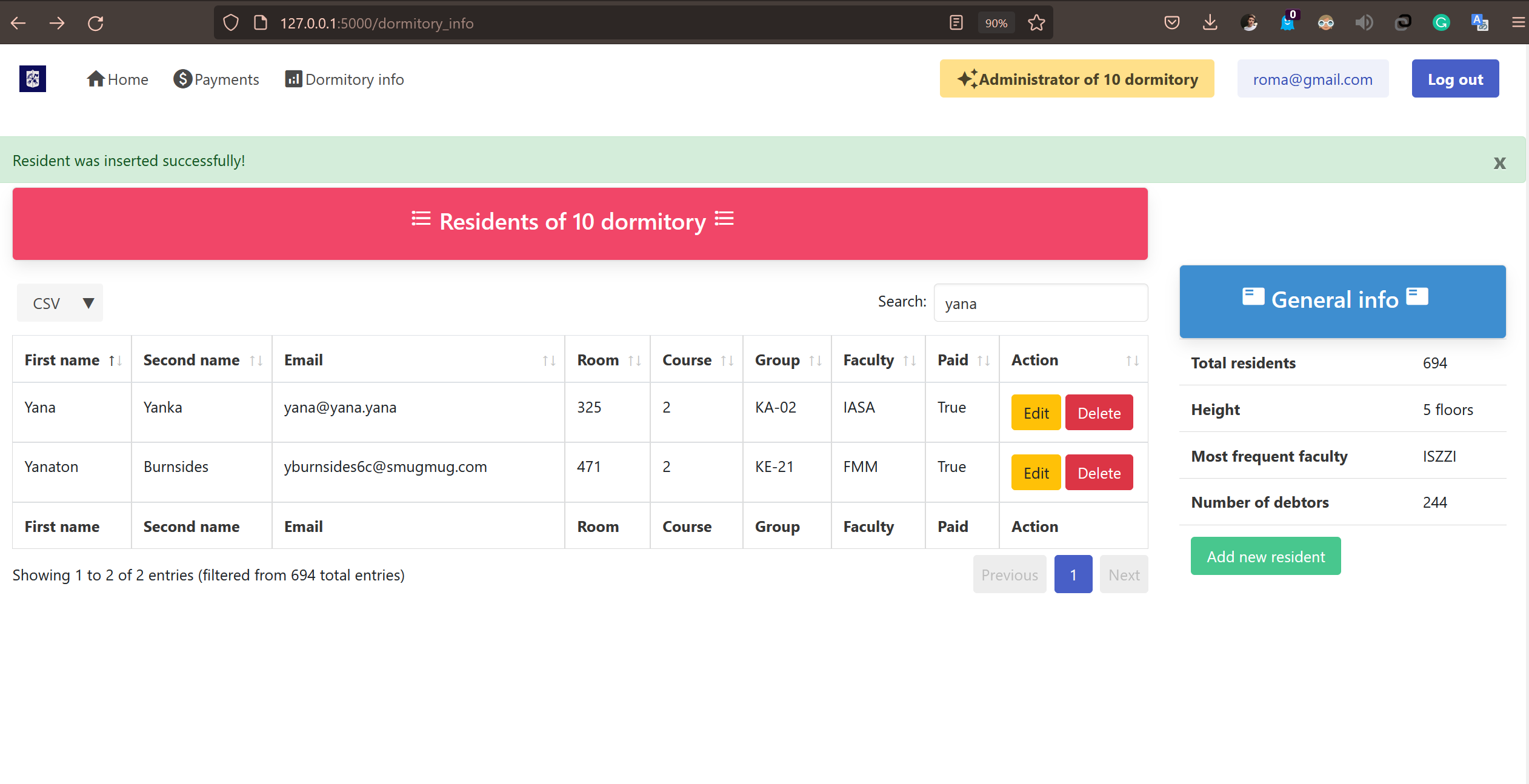Click the Add new resident button

(1265, 556)
